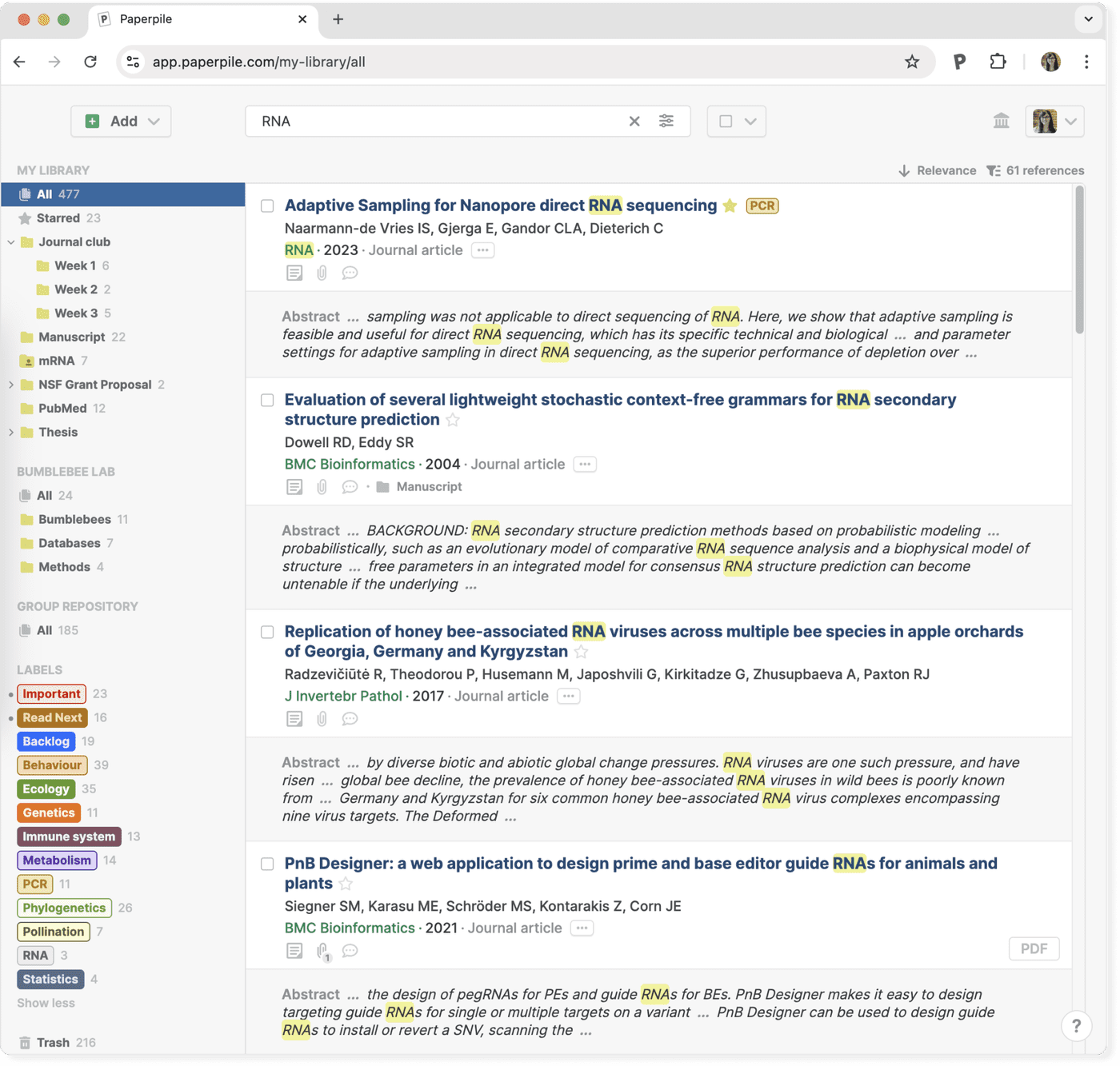Open the Add button dropdown arrow

(x=152, y=121)
